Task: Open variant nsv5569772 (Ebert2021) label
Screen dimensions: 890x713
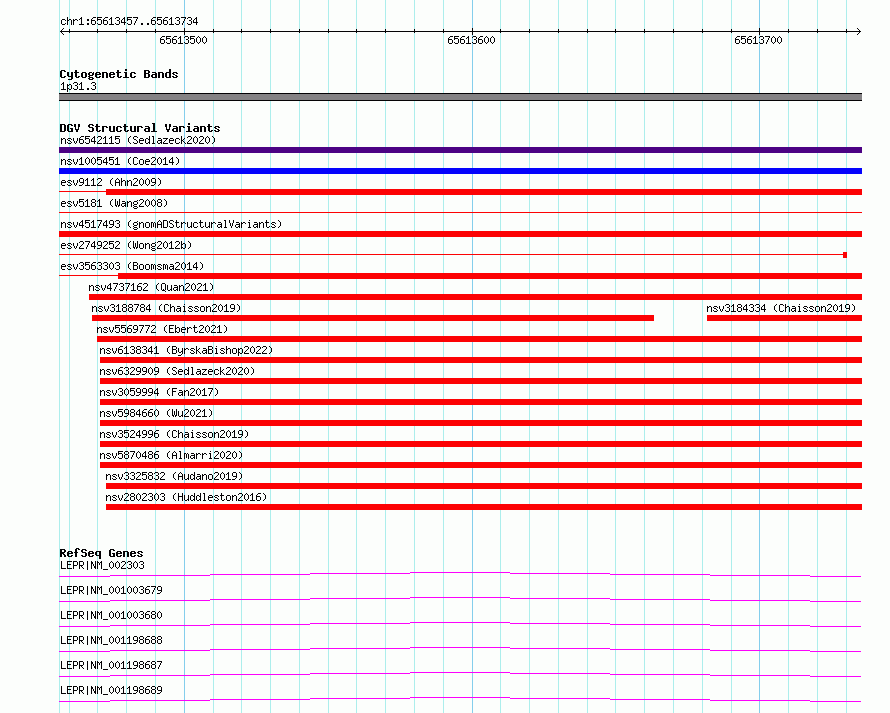Action: (162, 329)
